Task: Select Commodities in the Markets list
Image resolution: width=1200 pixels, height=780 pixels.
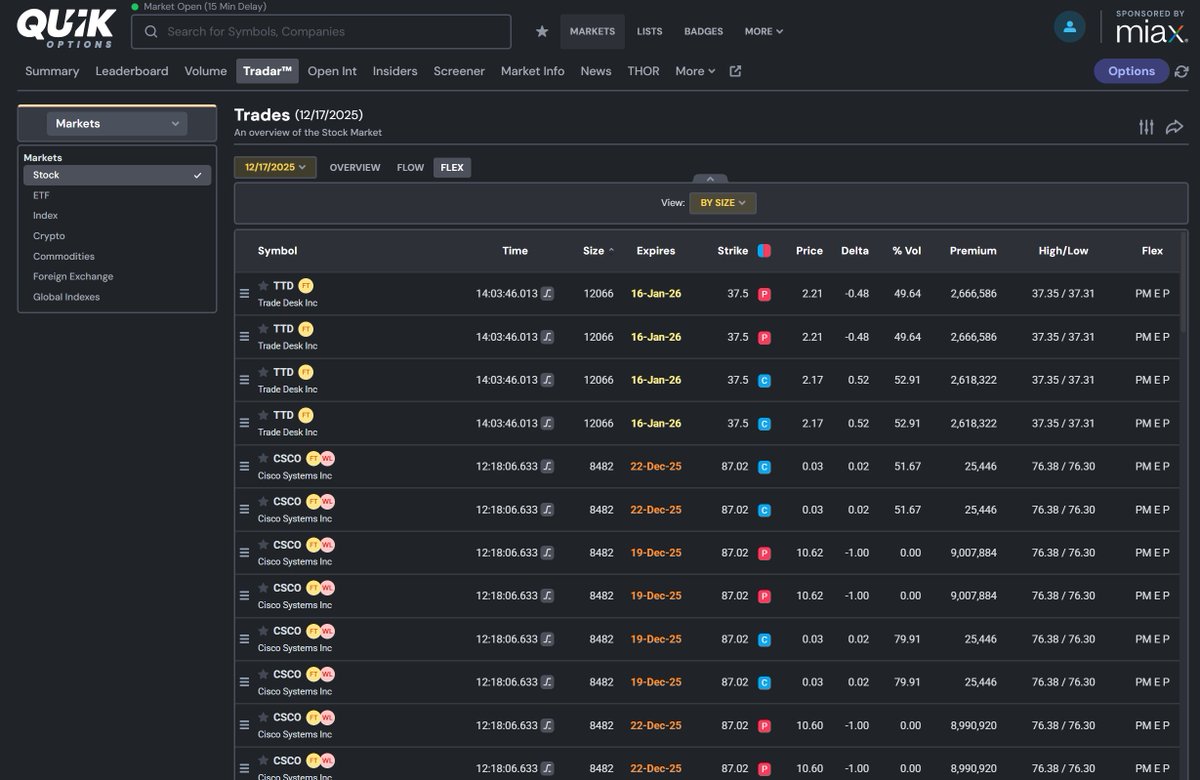Action: 117,256
